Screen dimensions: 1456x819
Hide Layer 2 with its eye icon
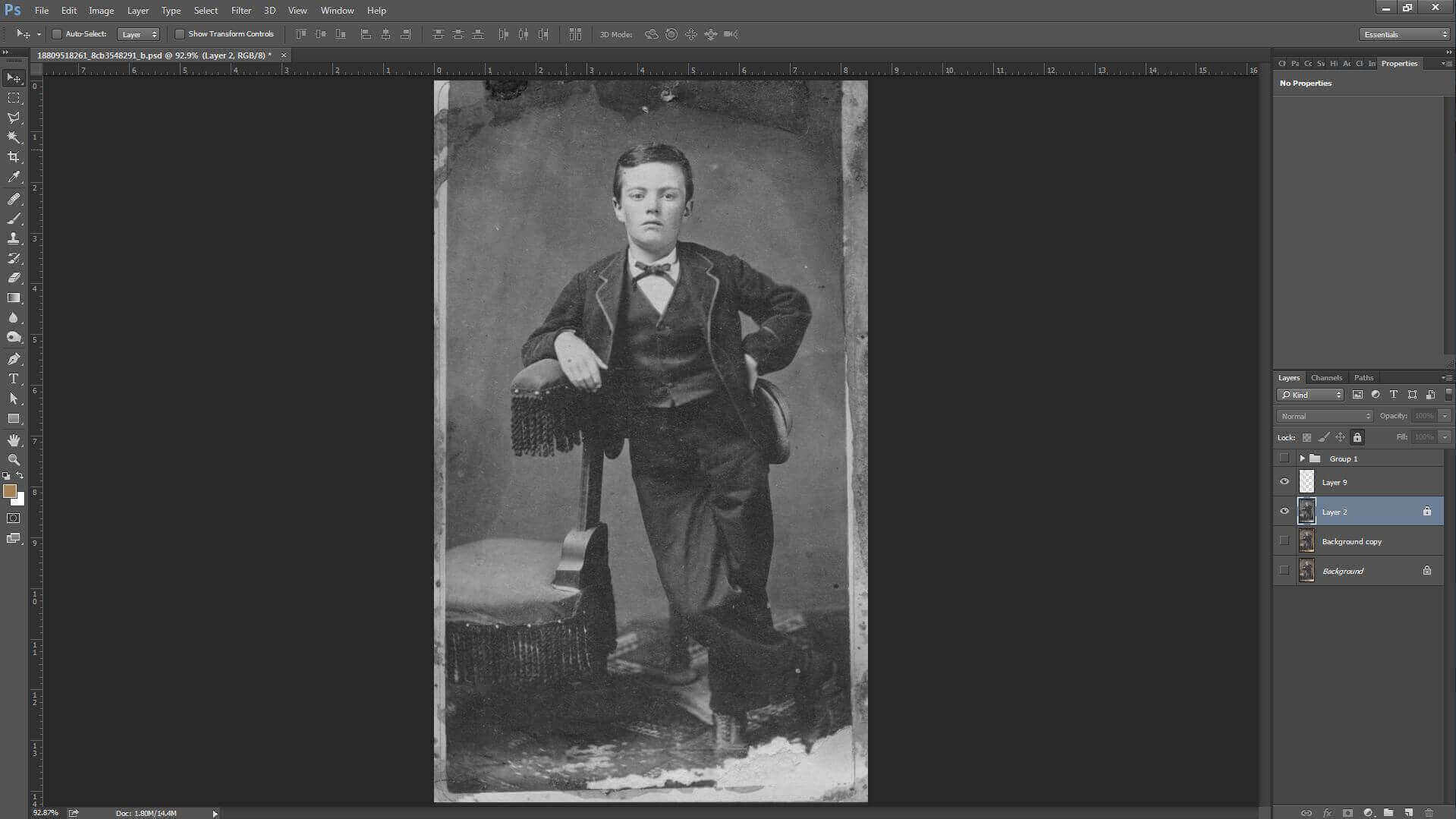1284,512
